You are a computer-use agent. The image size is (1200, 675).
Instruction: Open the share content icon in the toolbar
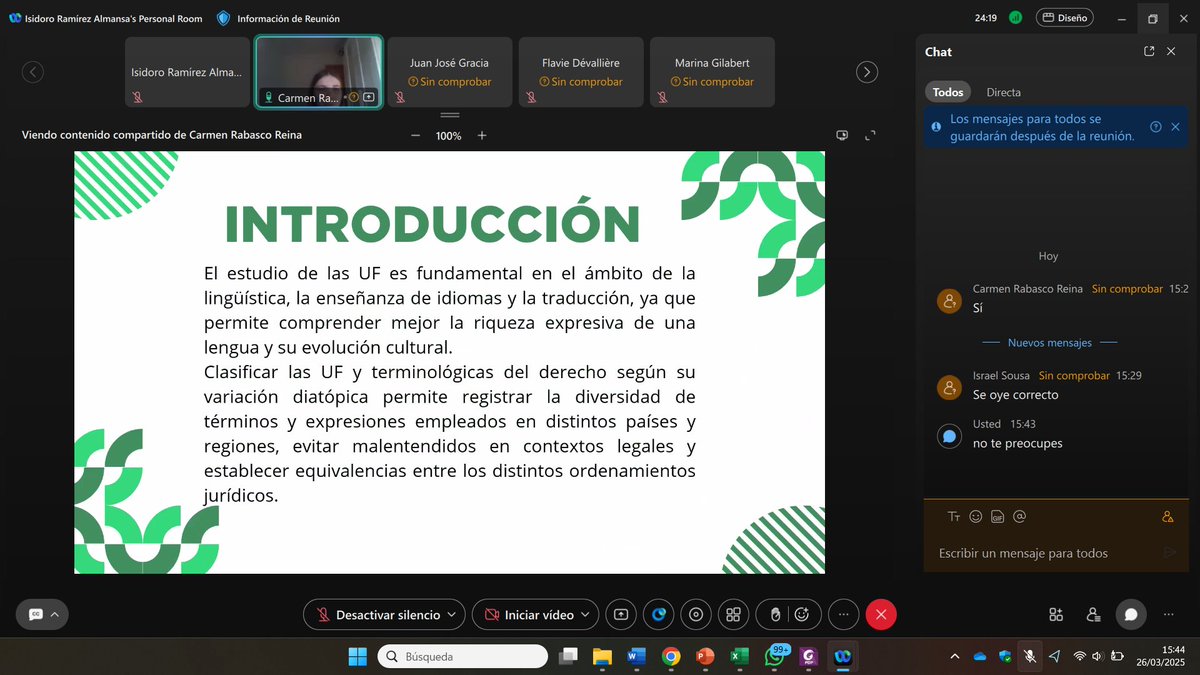(621, 614)
